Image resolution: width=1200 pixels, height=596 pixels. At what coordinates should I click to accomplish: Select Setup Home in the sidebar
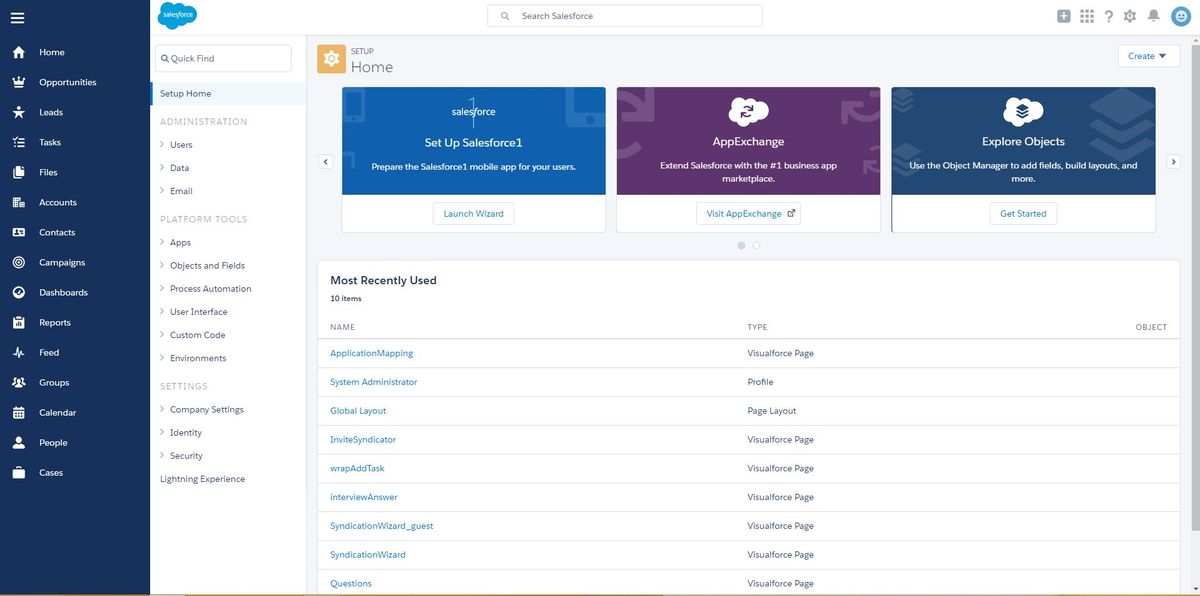pos(186,93)
